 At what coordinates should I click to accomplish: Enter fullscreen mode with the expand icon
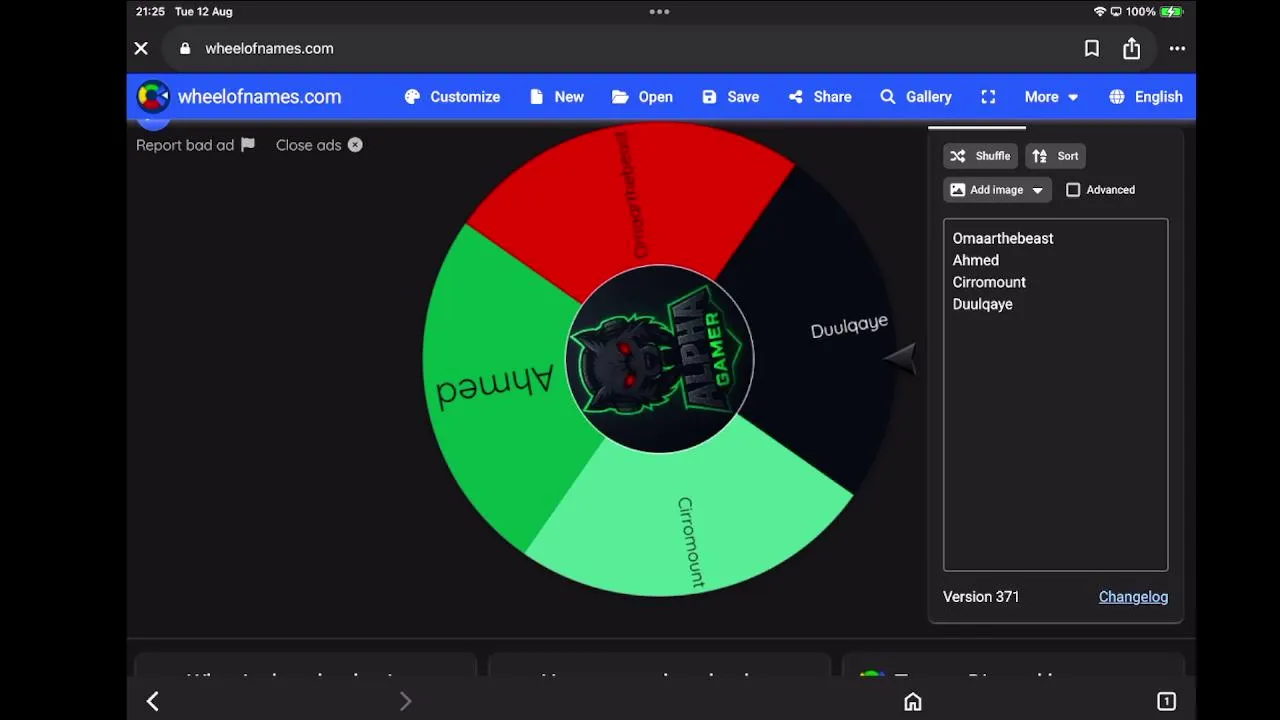point(988,97)
